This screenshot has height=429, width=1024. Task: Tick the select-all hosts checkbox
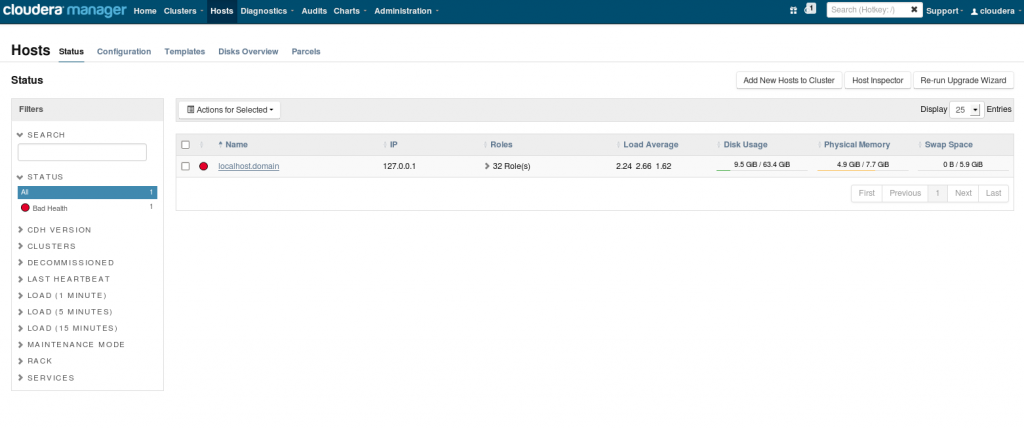coord(185,145)
